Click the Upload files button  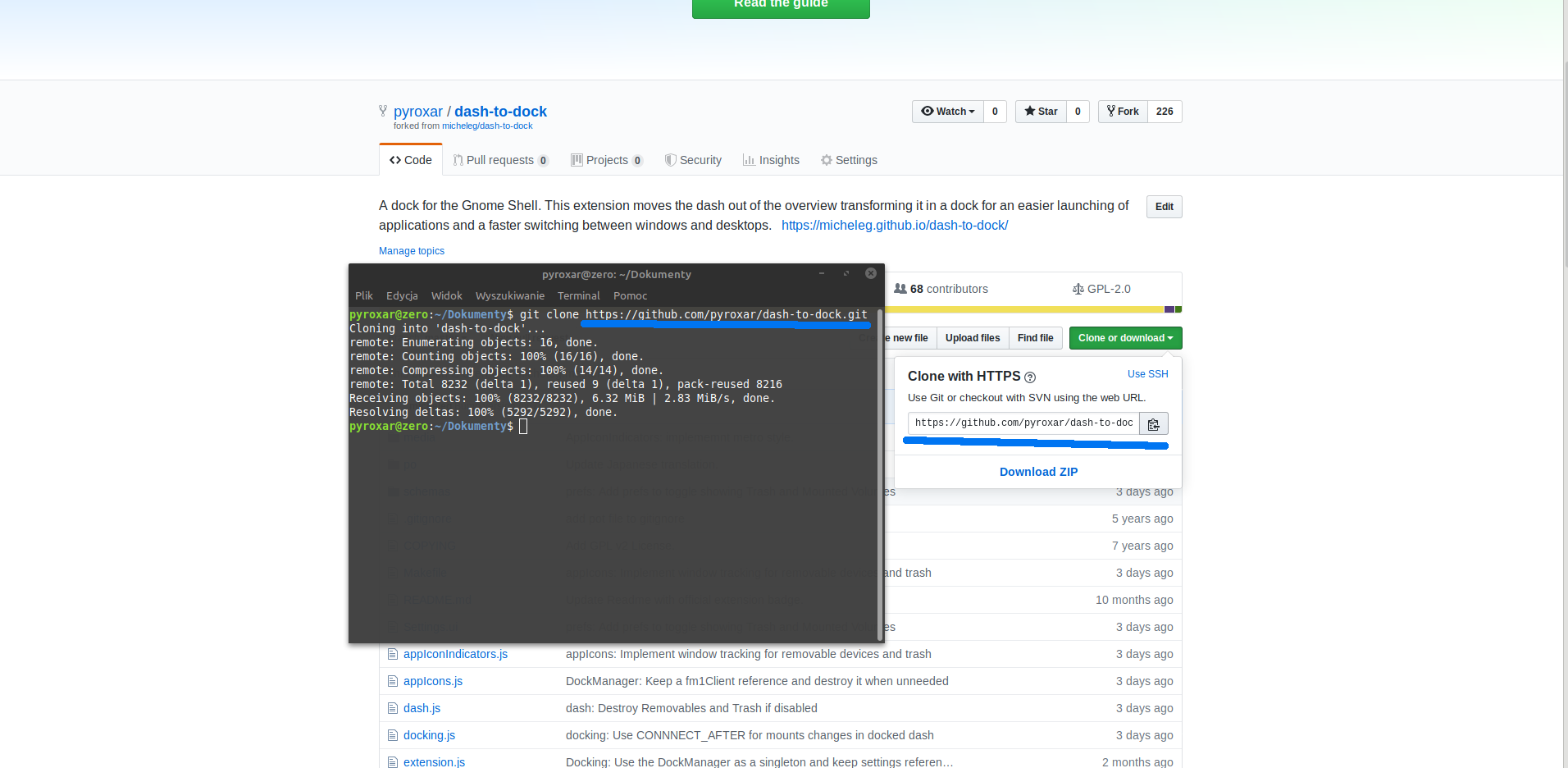[972, 338]
